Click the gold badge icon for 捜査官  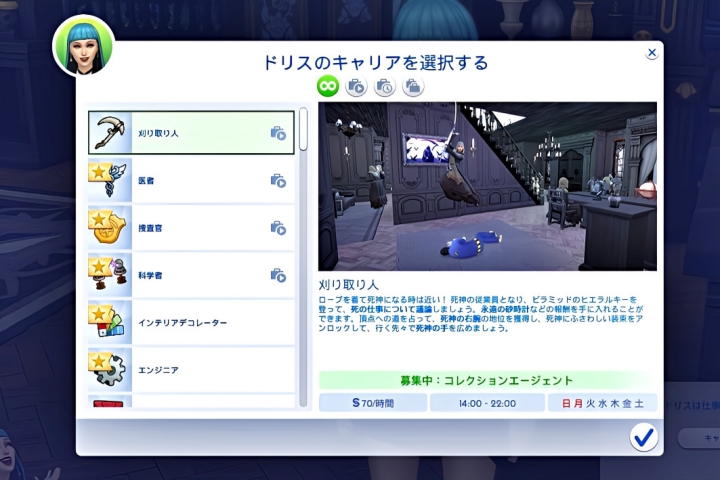click(109, 228)
